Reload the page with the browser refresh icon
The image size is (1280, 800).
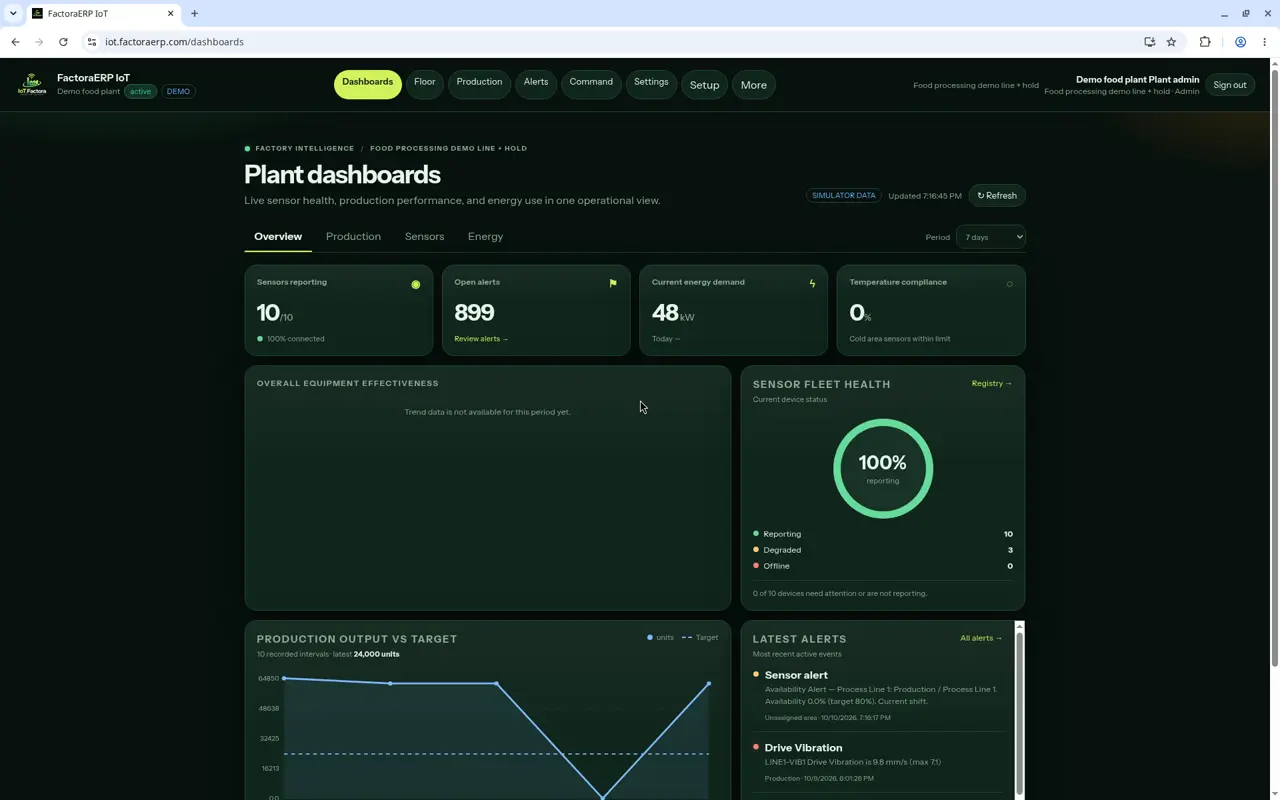click(63, 42)
